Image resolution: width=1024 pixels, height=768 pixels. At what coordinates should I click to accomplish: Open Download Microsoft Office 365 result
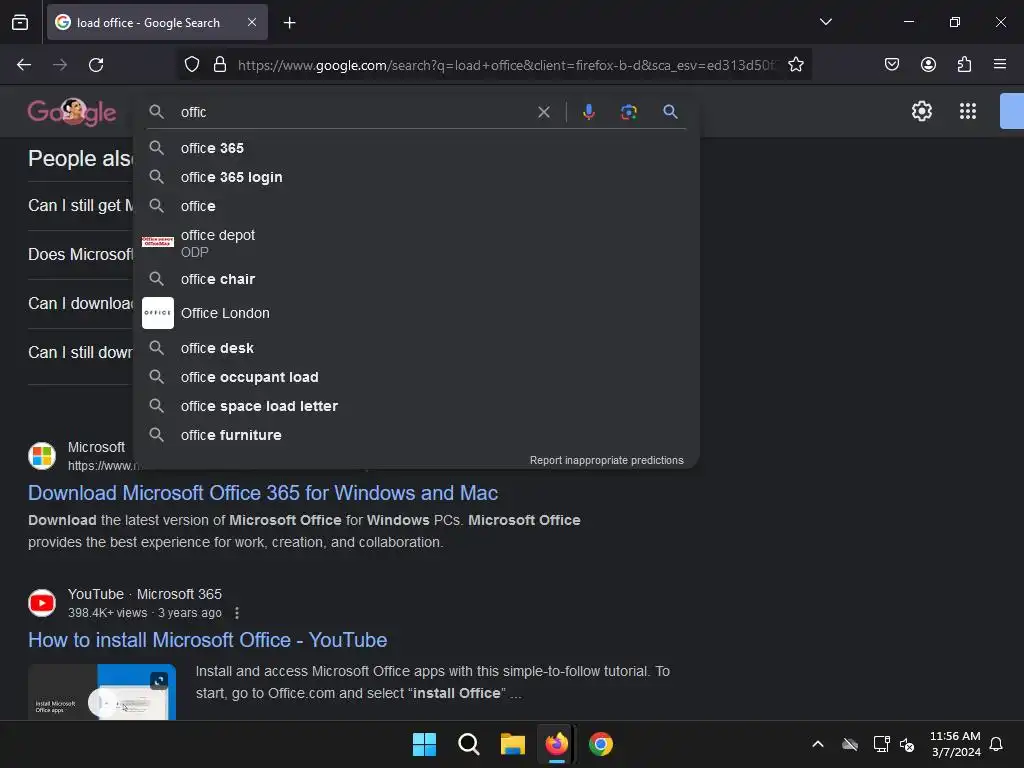(x=263, y=493)
